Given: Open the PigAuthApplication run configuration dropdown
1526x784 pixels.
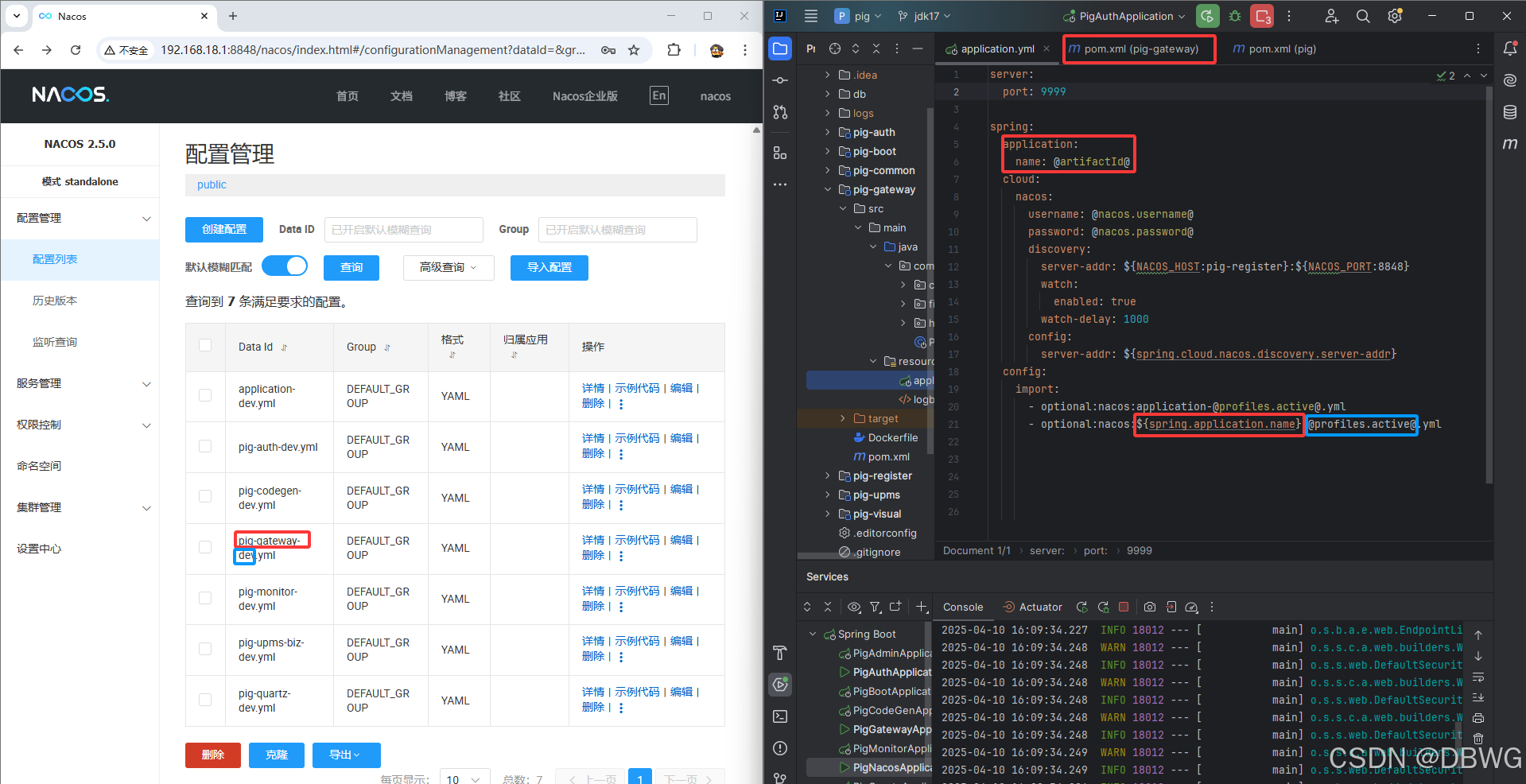Looking at the screenshot, I should (x=1124, y=16).
